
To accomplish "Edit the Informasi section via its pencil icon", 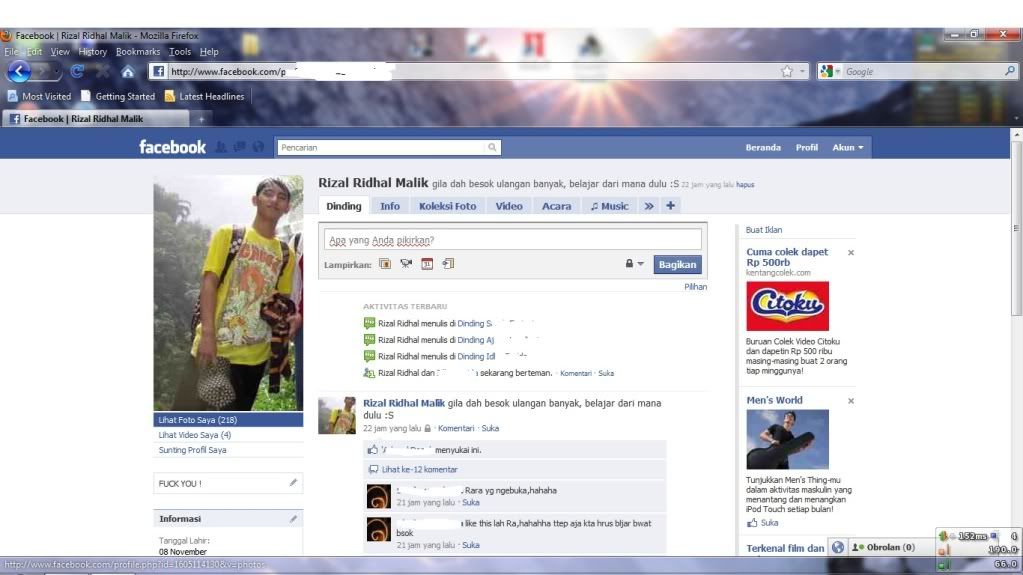I will 293,518.
